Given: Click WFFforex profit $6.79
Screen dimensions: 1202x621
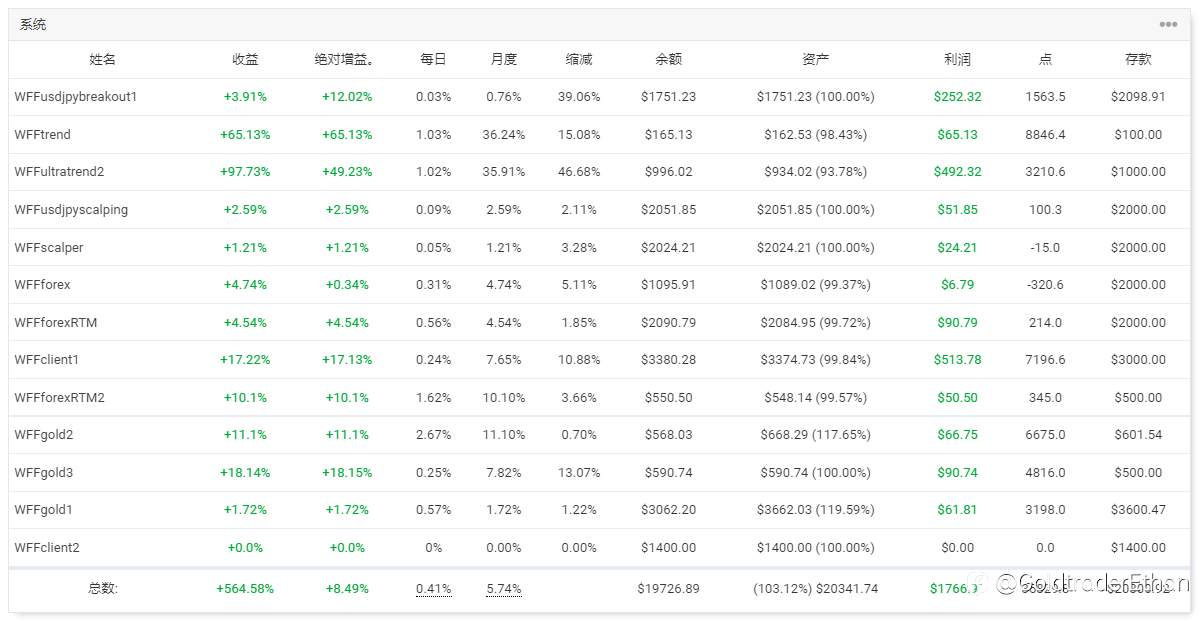Looking at the screenshot, I should coord(957,285).
